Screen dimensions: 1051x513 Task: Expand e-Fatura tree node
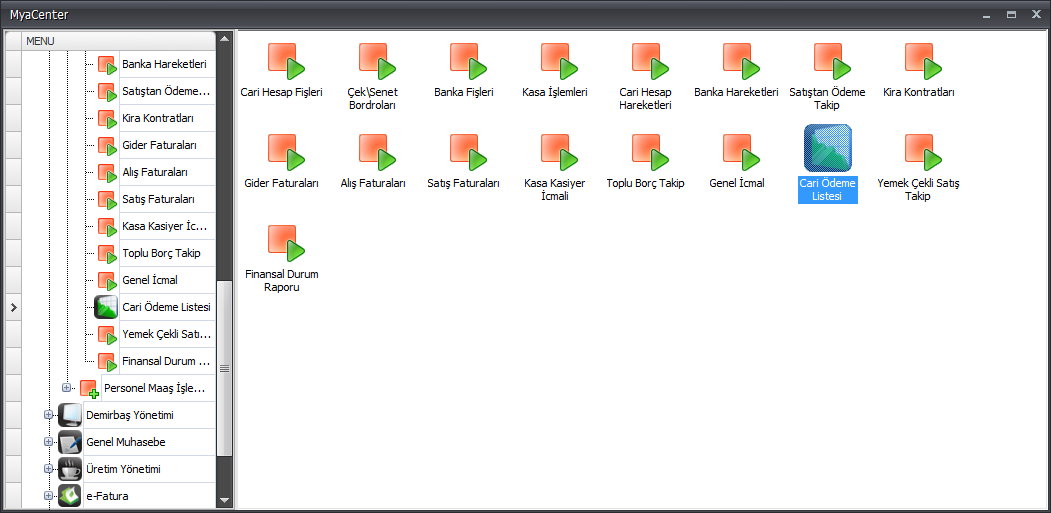tap(48, 496)
